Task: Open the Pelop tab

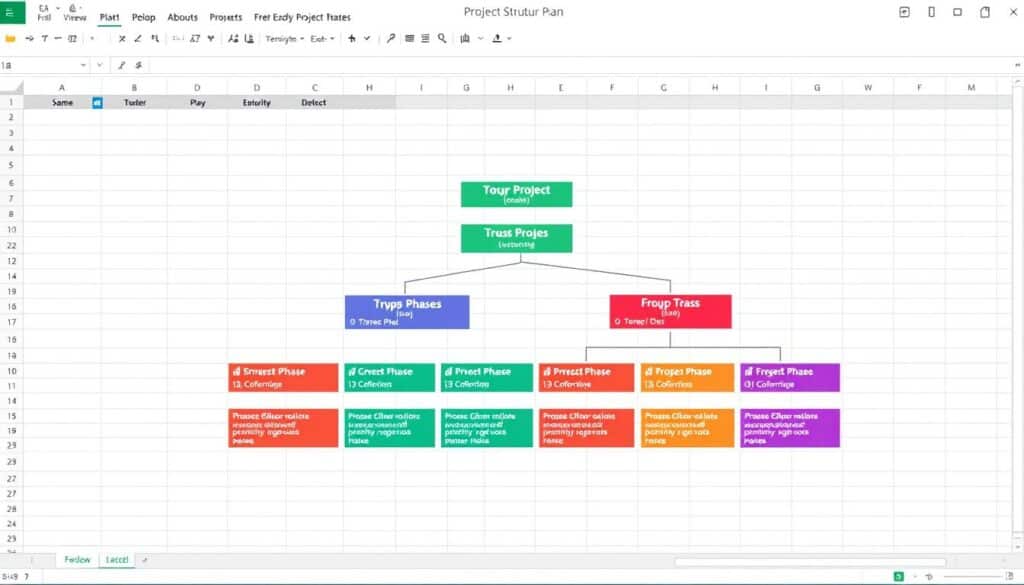Action: (144, 18)
